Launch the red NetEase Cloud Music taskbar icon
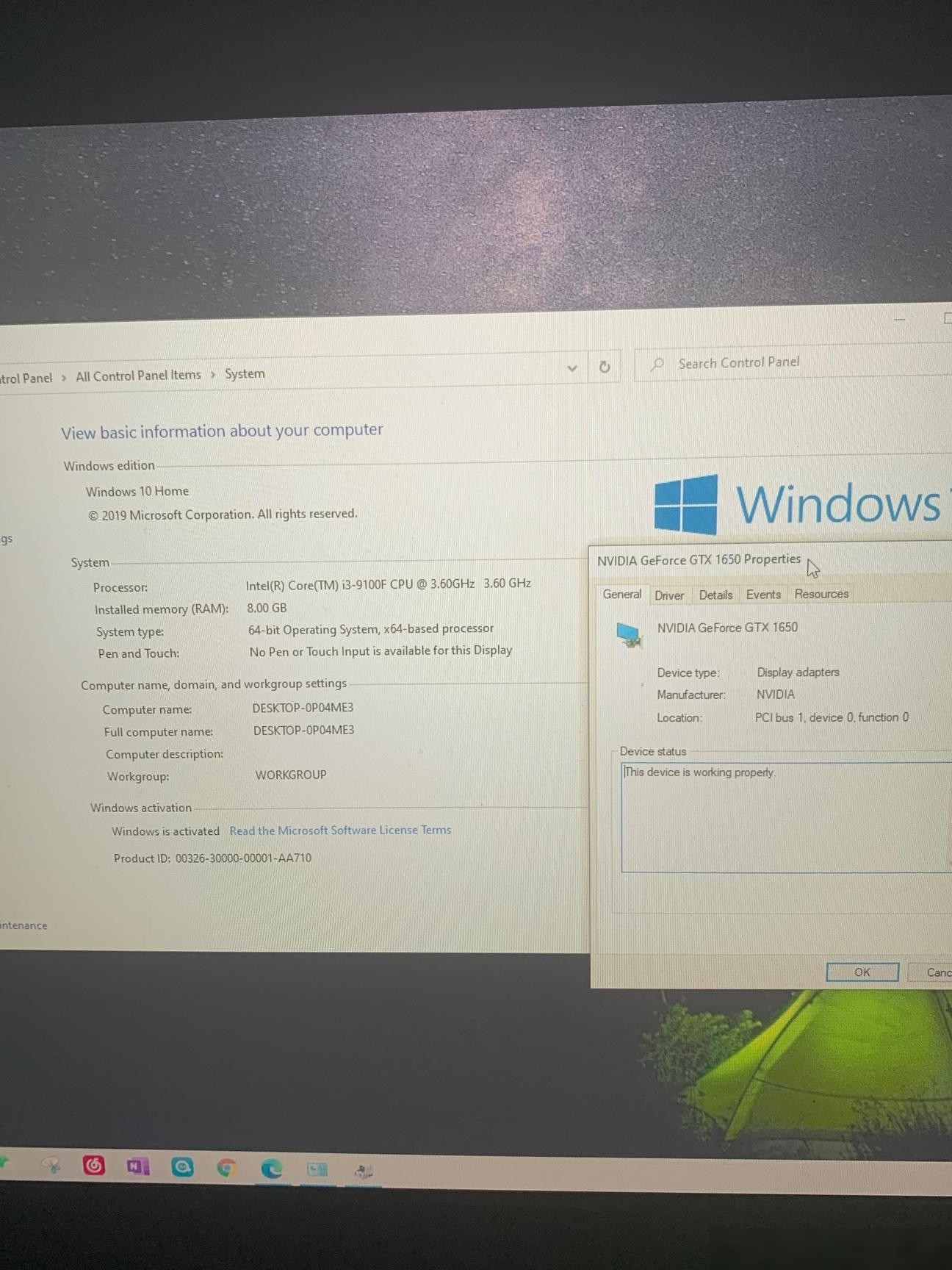 point(94,1165)
